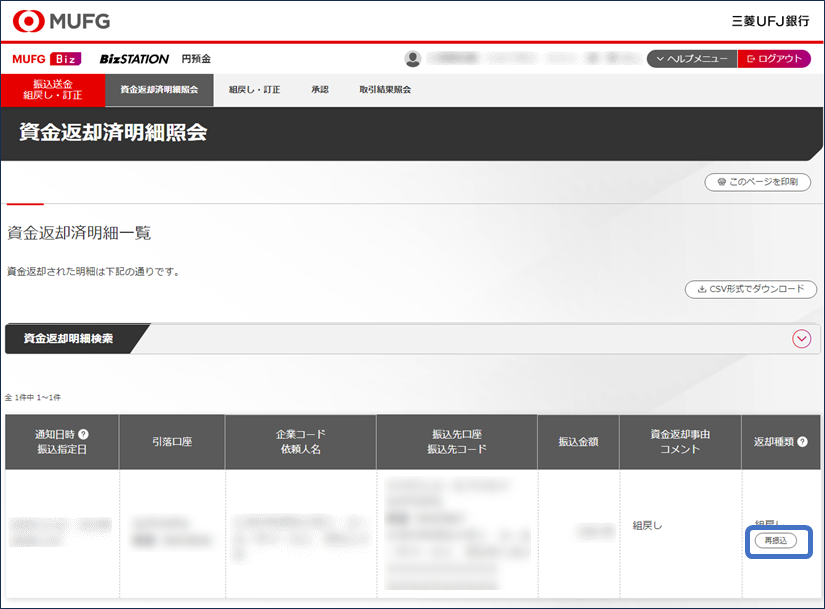825x609 pixels.
Task: Switch to the 資金返却済明細照会 tab
Action: pyautogui.click(x=159, y=90)
